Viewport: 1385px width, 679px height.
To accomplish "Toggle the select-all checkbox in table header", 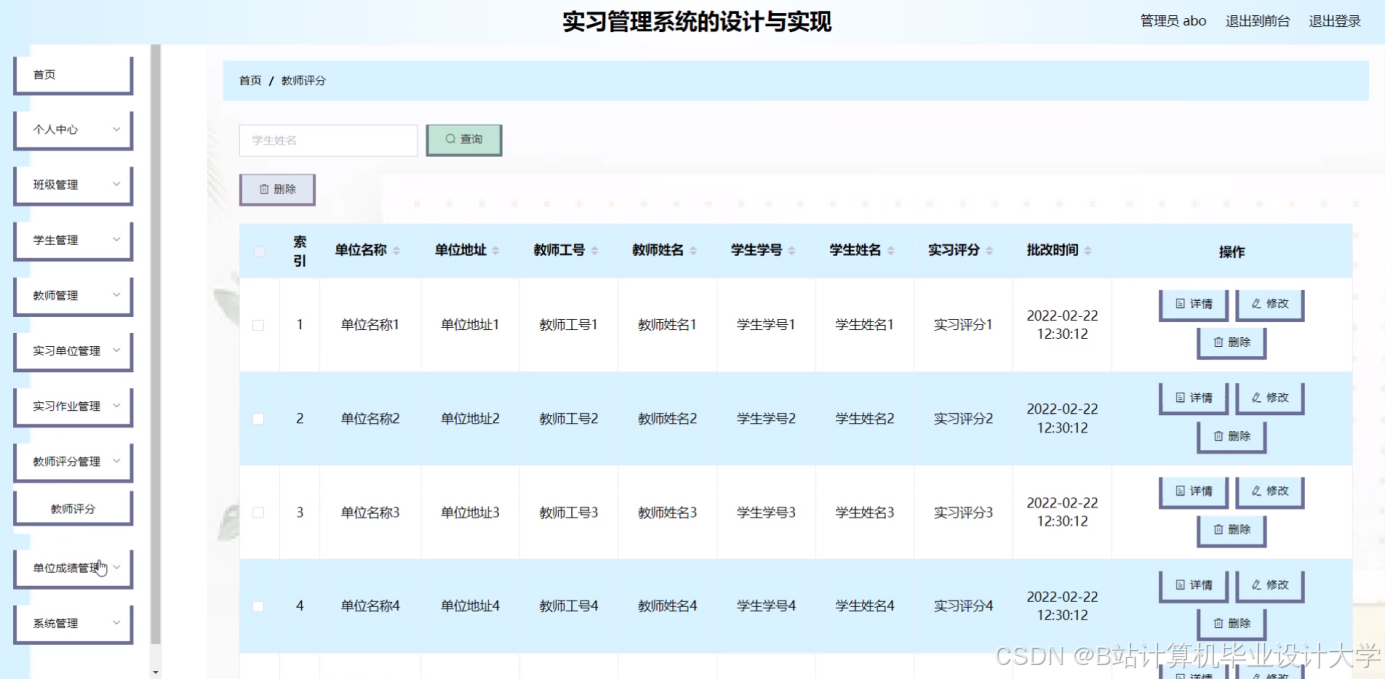I will pyautogui.click(x=259, y=252).
